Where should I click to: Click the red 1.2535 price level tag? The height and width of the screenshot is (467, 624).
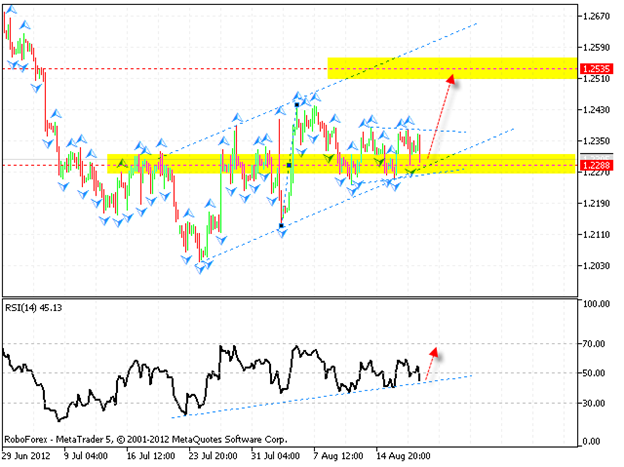596,68
